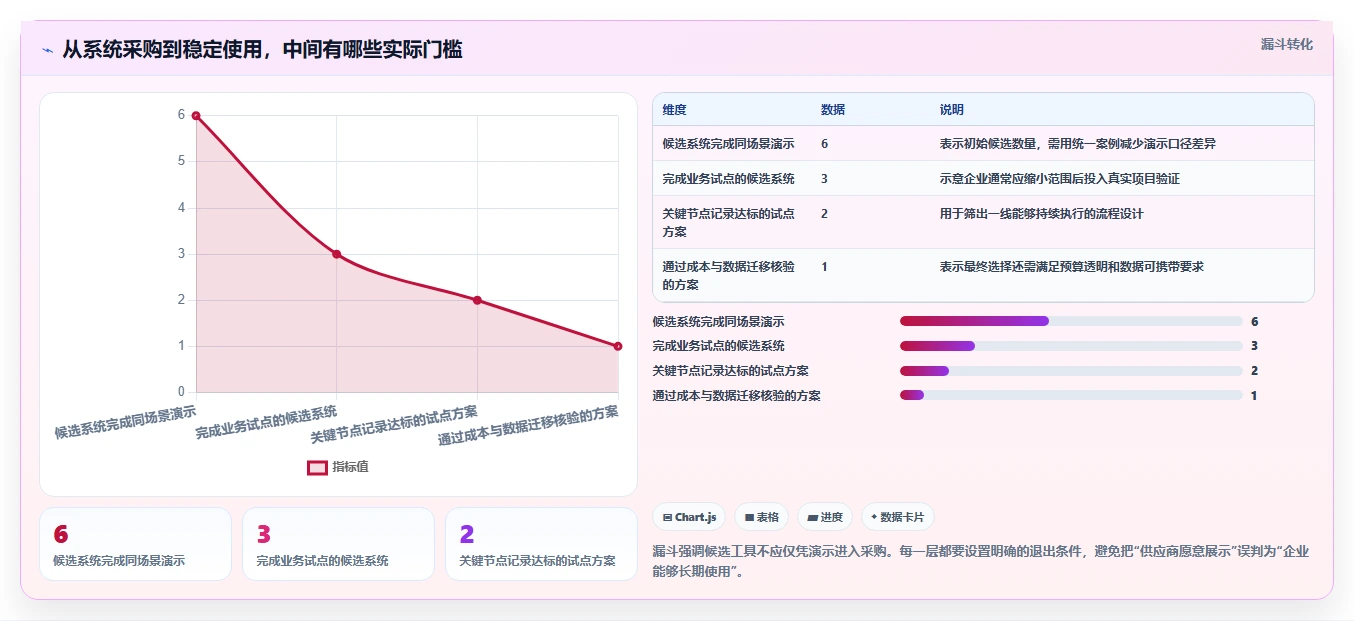Image resolution: width=1354 pixels, height=621 pixels.
Task: Click the 进度 badge
Action: tap(825, 517)
